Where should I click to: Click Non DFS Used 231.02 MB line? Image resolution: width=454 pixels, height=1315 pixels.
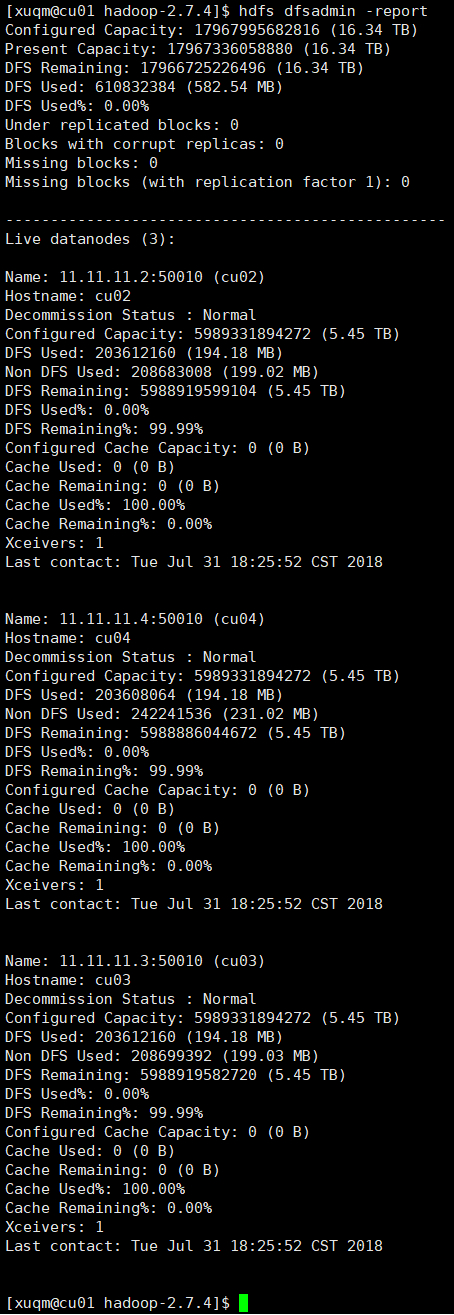(162, 714)
